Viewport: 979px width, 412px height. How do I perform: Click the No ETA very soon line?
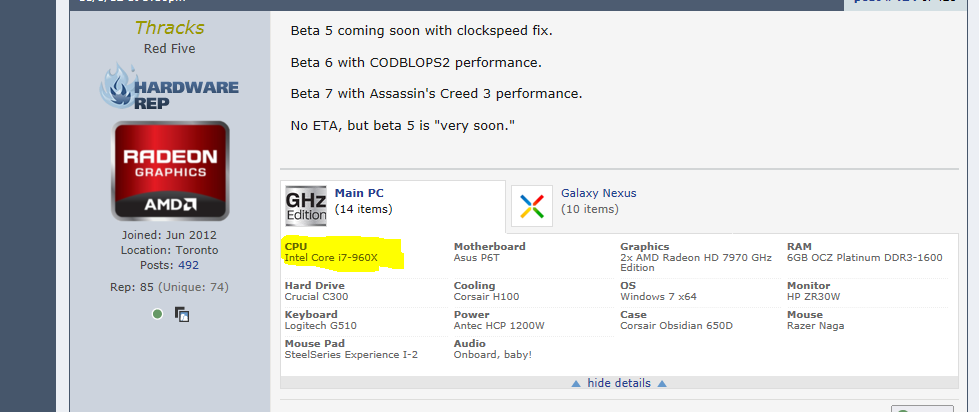pos(403,126)
